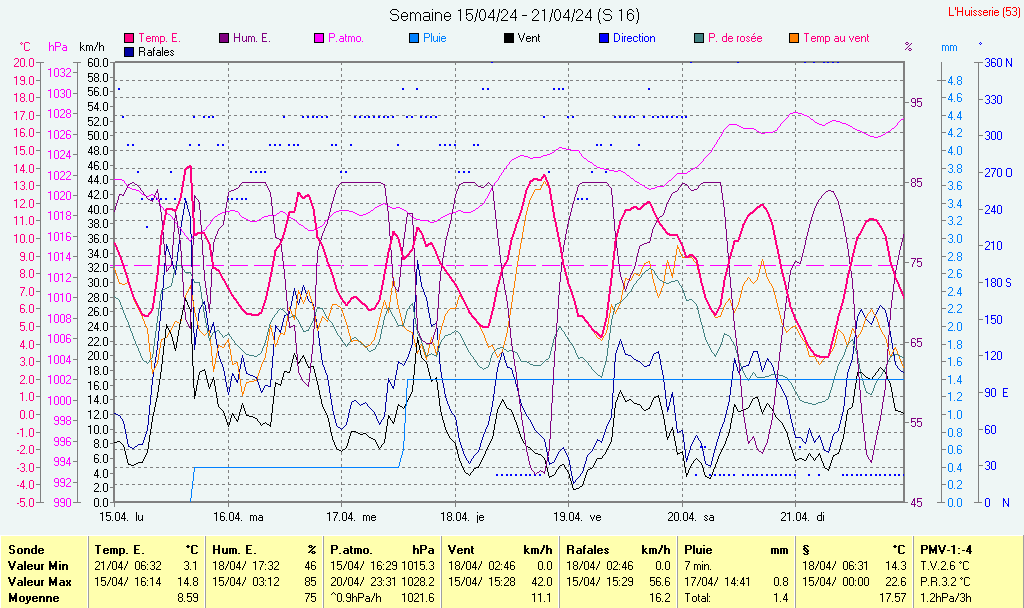Click the magenta P.atmo. legend swatch
The height and width of the screenshot is (608, 1024).
coord(319,39)
